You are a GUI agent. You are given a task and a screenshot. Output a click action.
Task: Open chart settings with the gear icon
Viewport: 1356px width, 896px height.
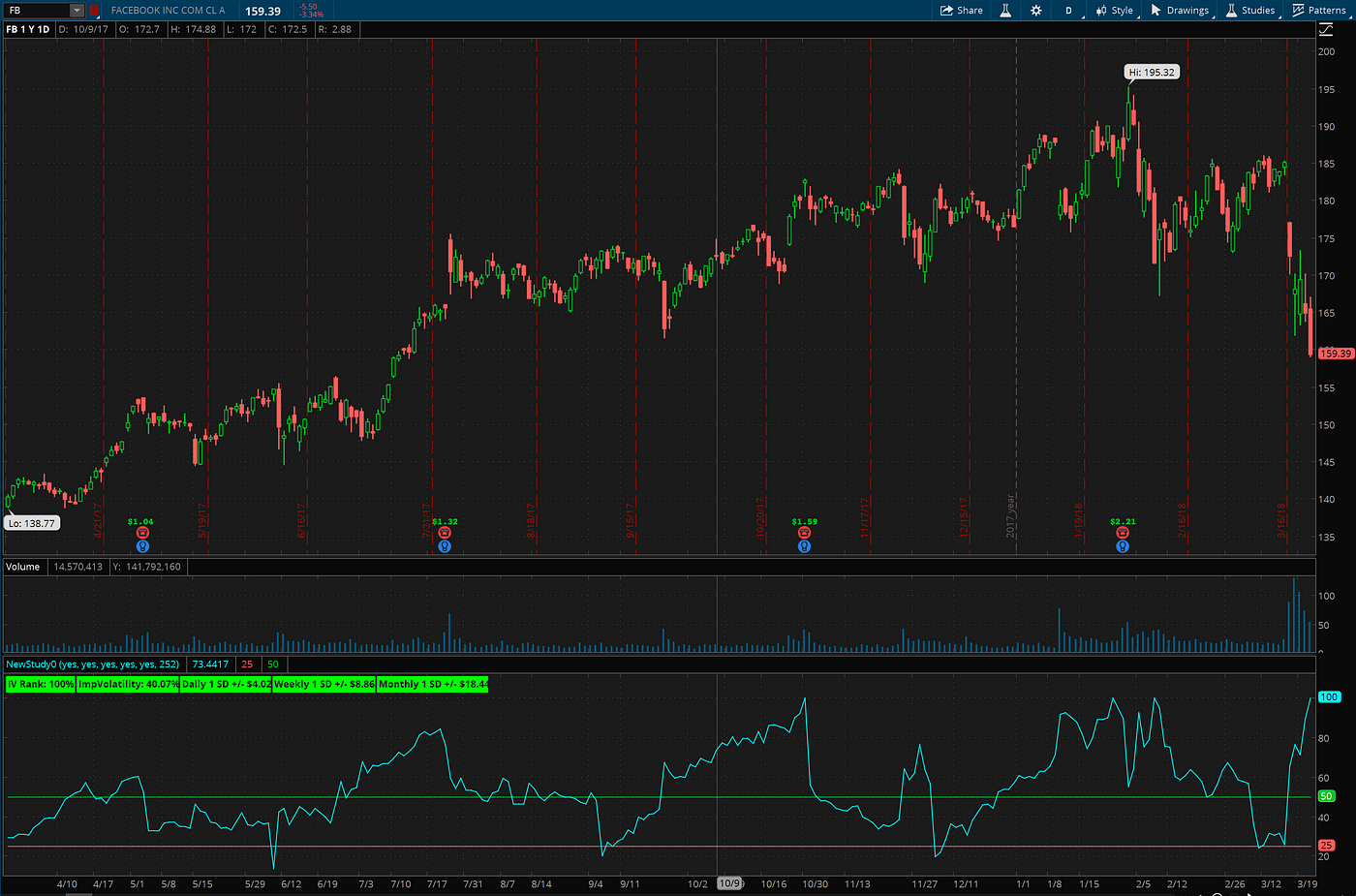point(1036,11)
